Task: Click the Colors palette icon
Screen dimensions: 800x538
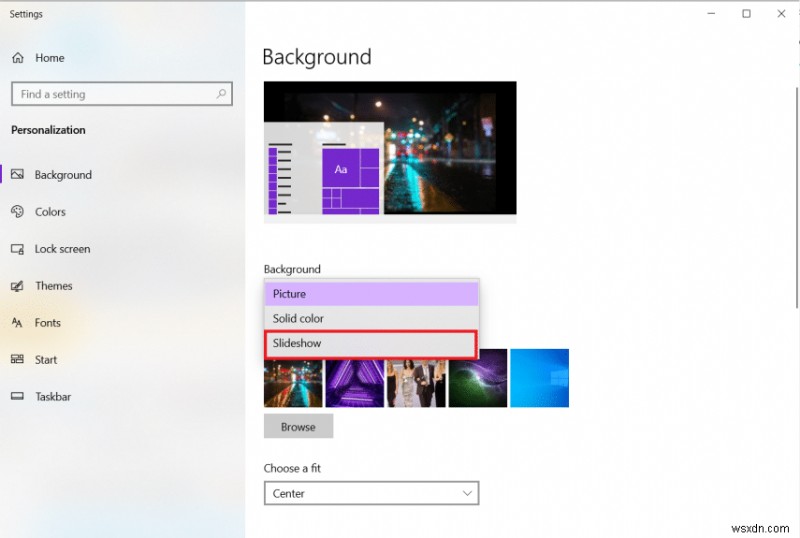Action: click(17, 211)
